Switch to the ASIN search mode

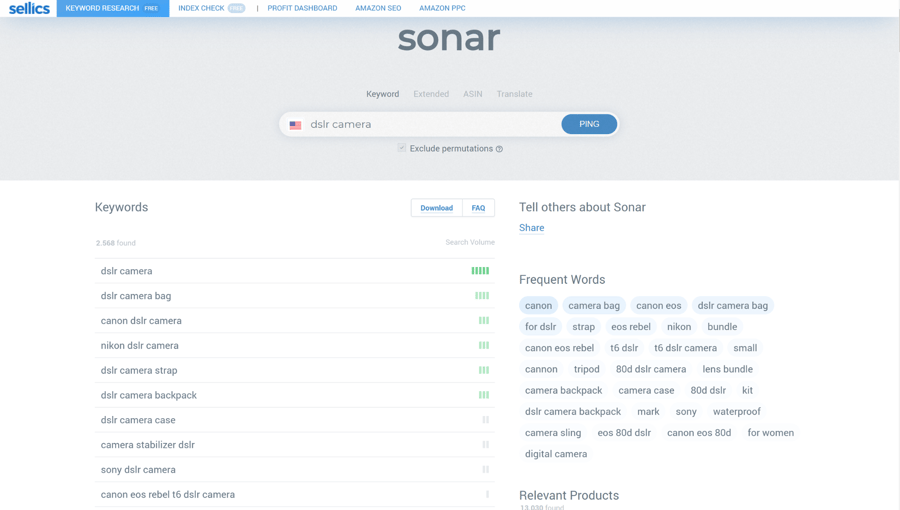472,94
